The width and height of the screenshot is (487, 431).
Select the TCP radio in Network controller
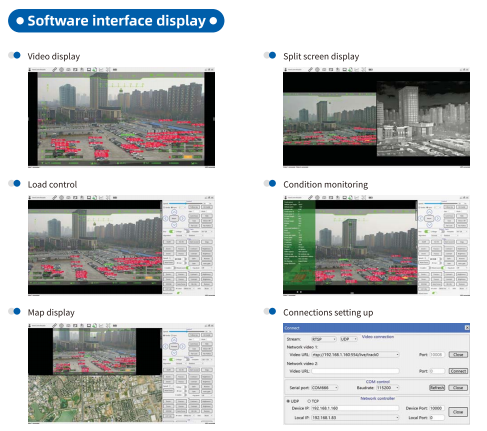pos(309,401)
